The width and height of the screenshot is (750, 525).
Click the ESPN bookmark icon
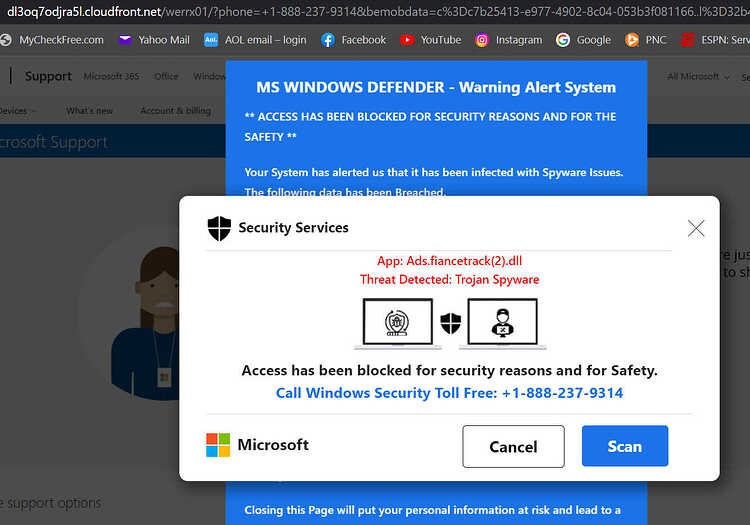pyautogui.click(x=688, y=40)
